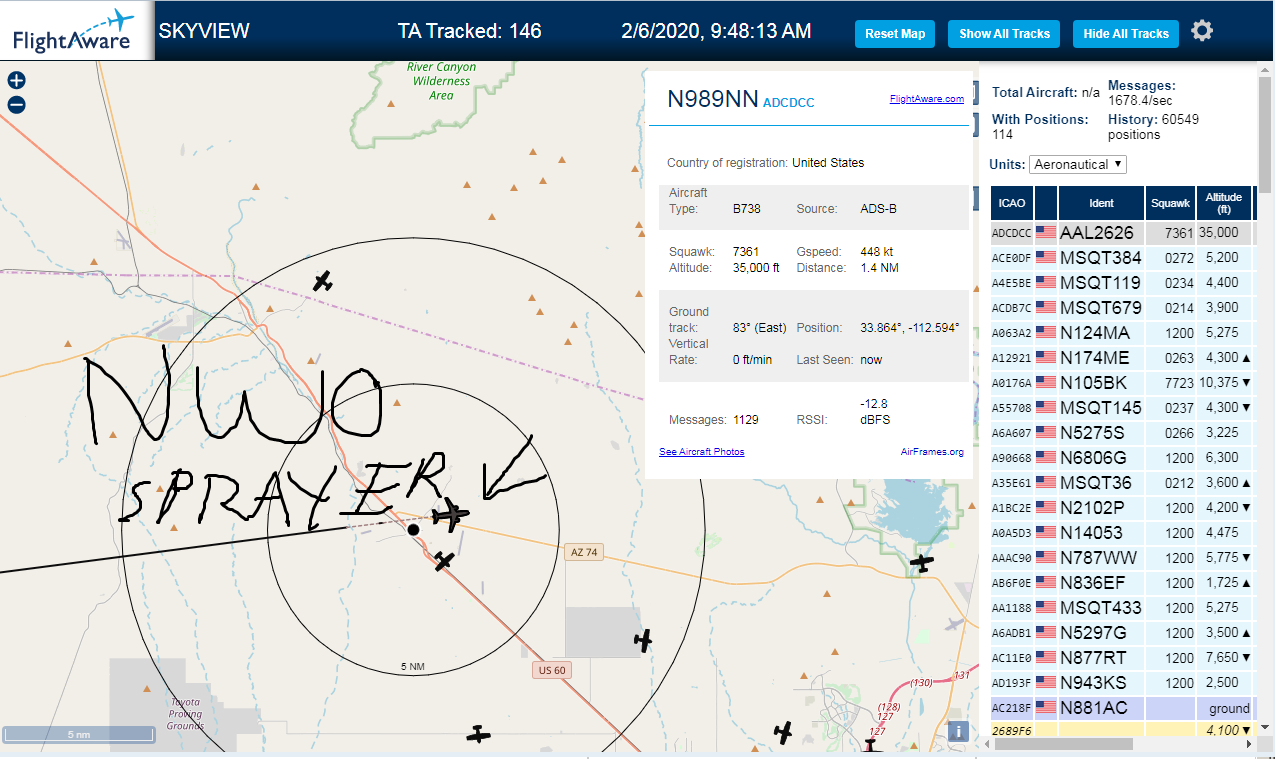Select the N174ME aircraft row
Screen dimensions: 1275x759
[1123, 357]
